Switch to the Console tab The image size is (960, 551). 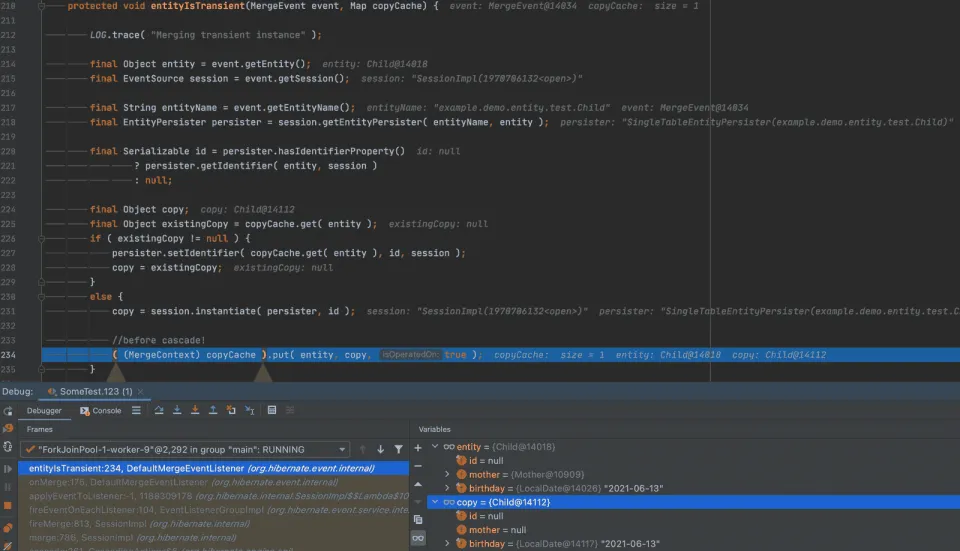tap(101, 411)
